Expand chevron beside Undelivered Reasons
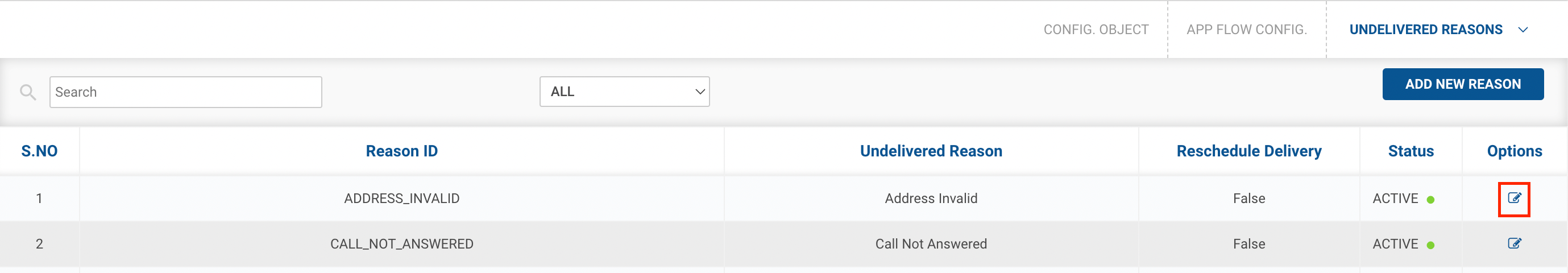This screenshot has width=1568, height=273. pos(1523,30)
